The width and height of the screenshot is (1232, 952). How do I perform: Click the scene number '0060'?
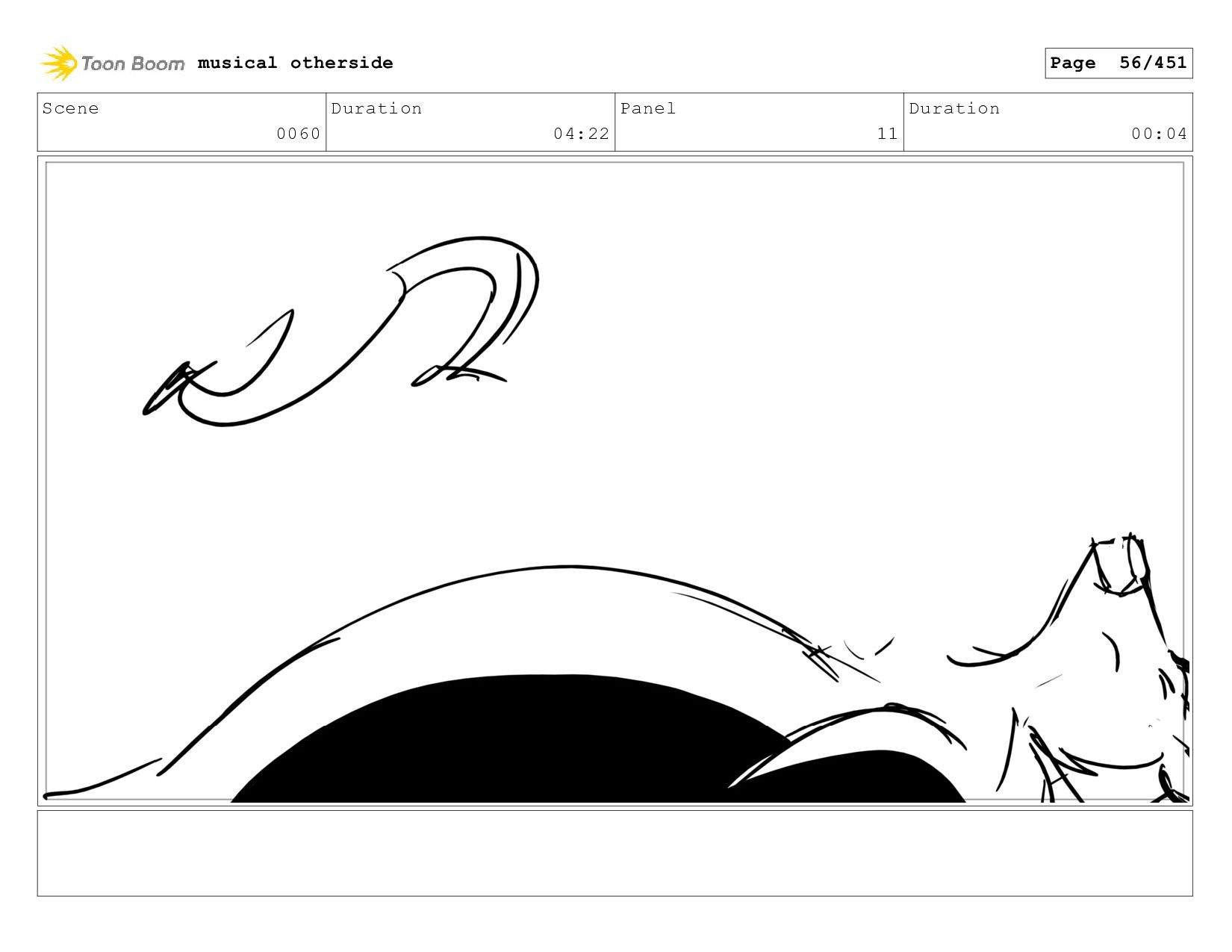298,134
